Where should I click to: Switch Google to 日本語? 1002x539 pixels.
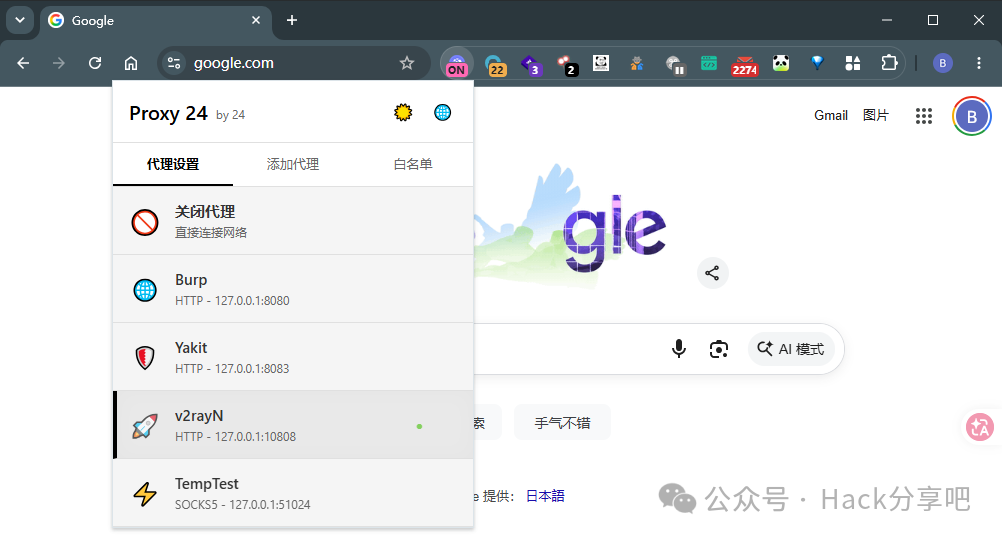click(x=545, y=496)
